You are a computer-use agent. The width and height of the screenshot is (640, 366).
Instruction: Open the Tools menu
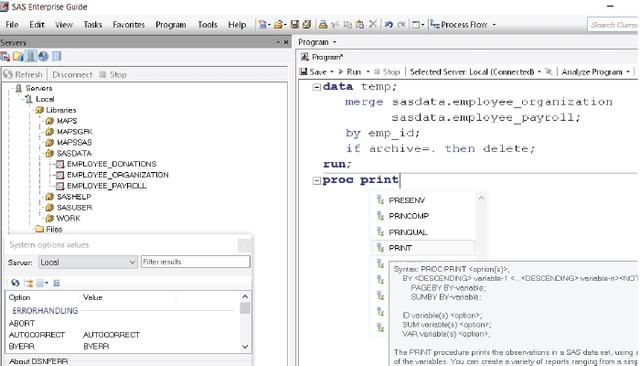pos(207,25)
